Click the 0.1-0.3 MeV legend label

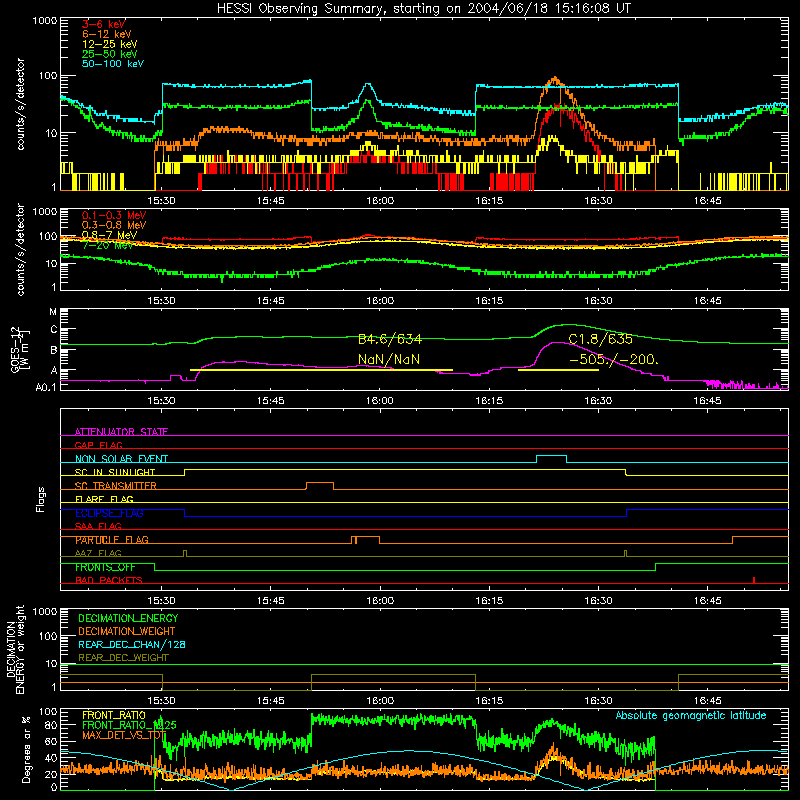tap(114, 216)
